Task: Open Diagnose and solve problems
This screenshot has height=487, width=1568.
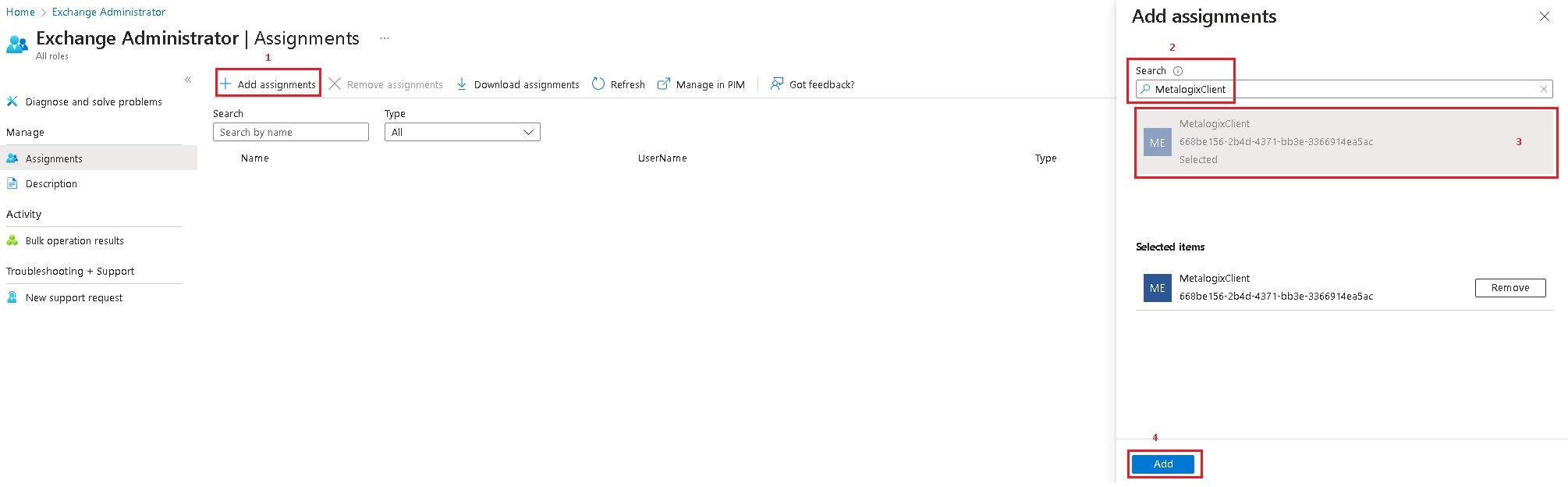Action: pos(94,101)
